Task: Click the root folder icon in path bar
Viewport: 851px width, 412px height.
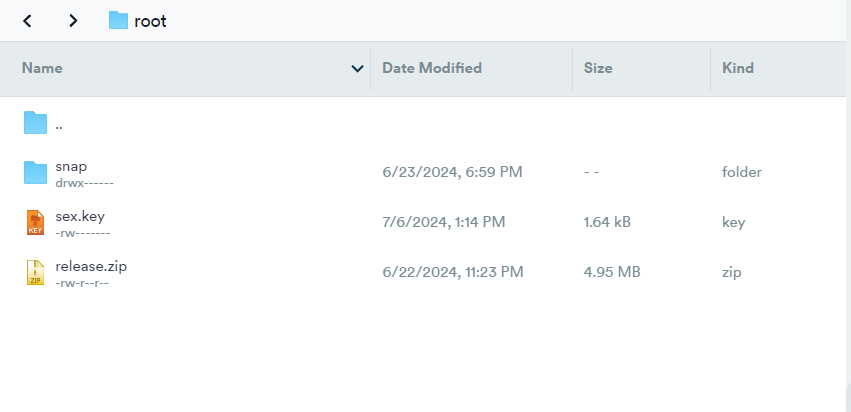Action: pyautogui.click(x=118, y=21)
